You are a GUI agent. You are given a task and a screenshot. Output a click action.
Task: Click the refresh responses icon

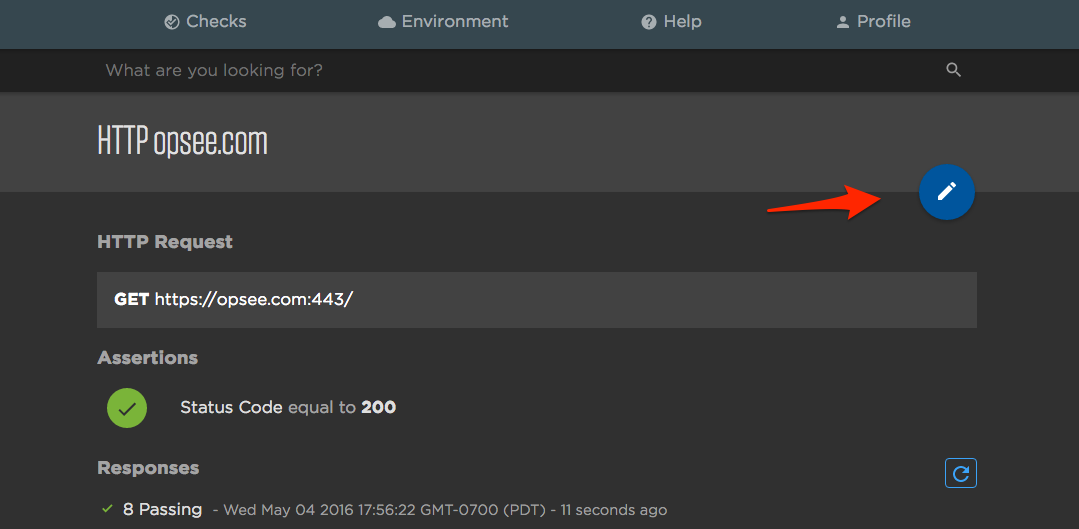click(961, 473)
